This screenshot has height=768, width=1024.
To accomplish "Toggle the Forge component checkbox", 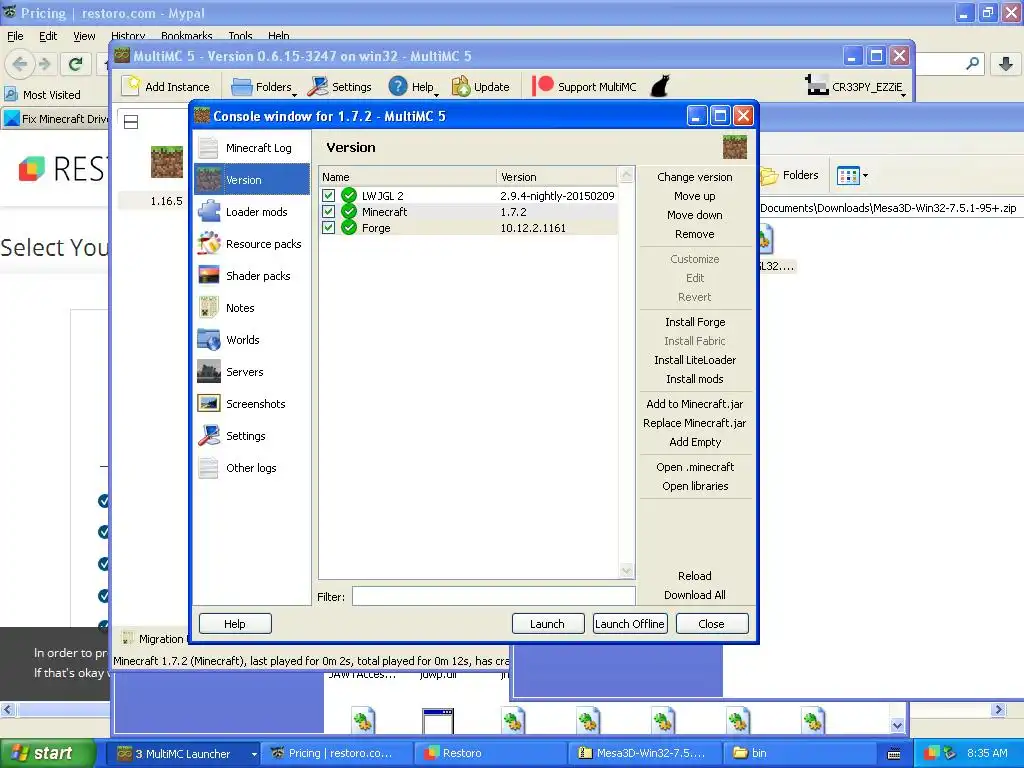I will [x=328, y=227].
